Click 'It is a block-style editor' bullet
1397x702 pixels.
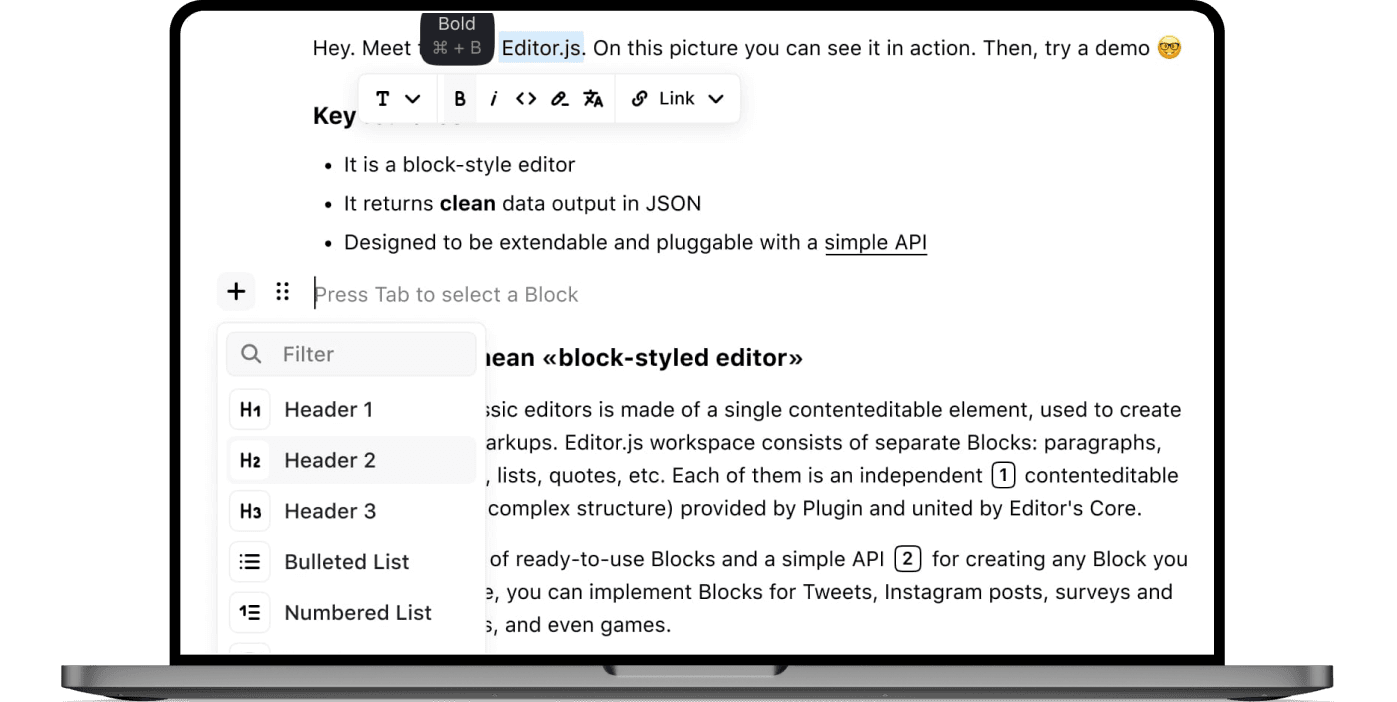[x=460, y=165]
